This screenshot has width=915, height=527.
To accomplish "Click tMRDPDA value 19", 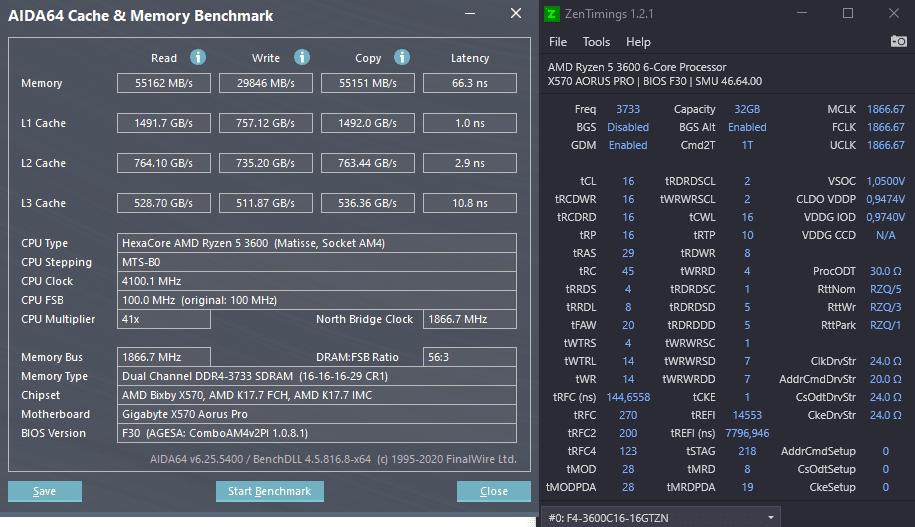I will pos(747,487).
